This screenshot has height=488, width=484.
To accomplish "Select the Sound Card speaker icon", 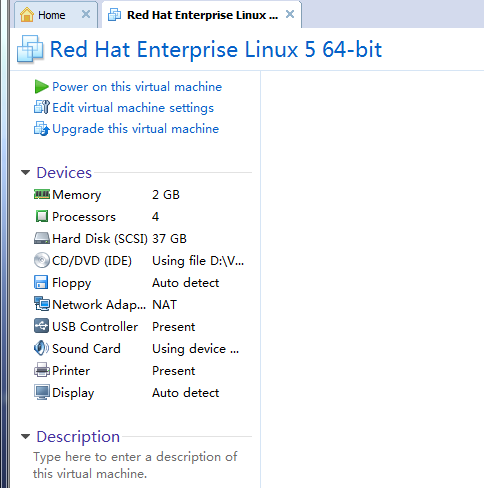I will point(41,348).
